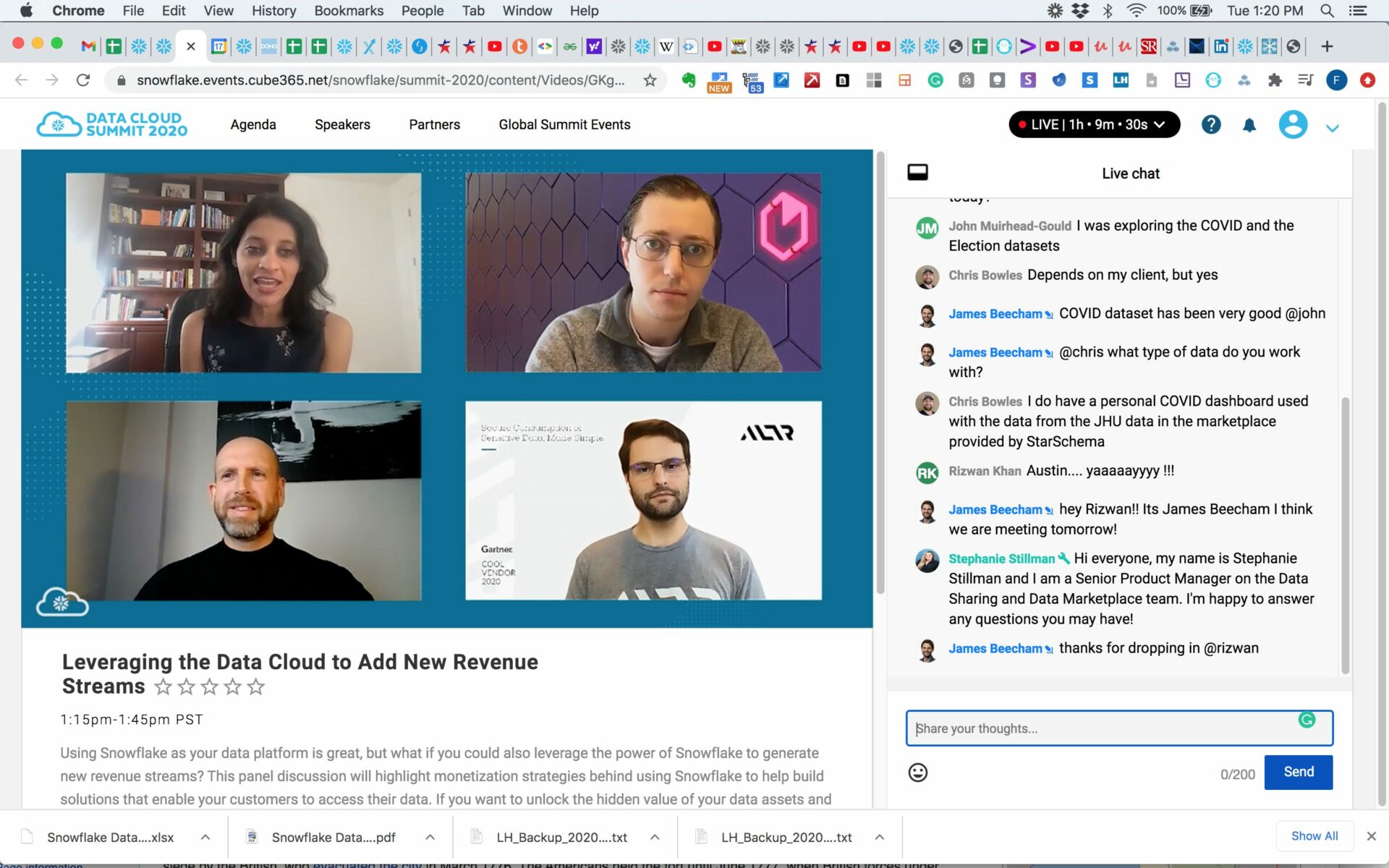Expand the account menu chevron
Viewport: 1389px width, 868px height.
(x=1333, y=128)
